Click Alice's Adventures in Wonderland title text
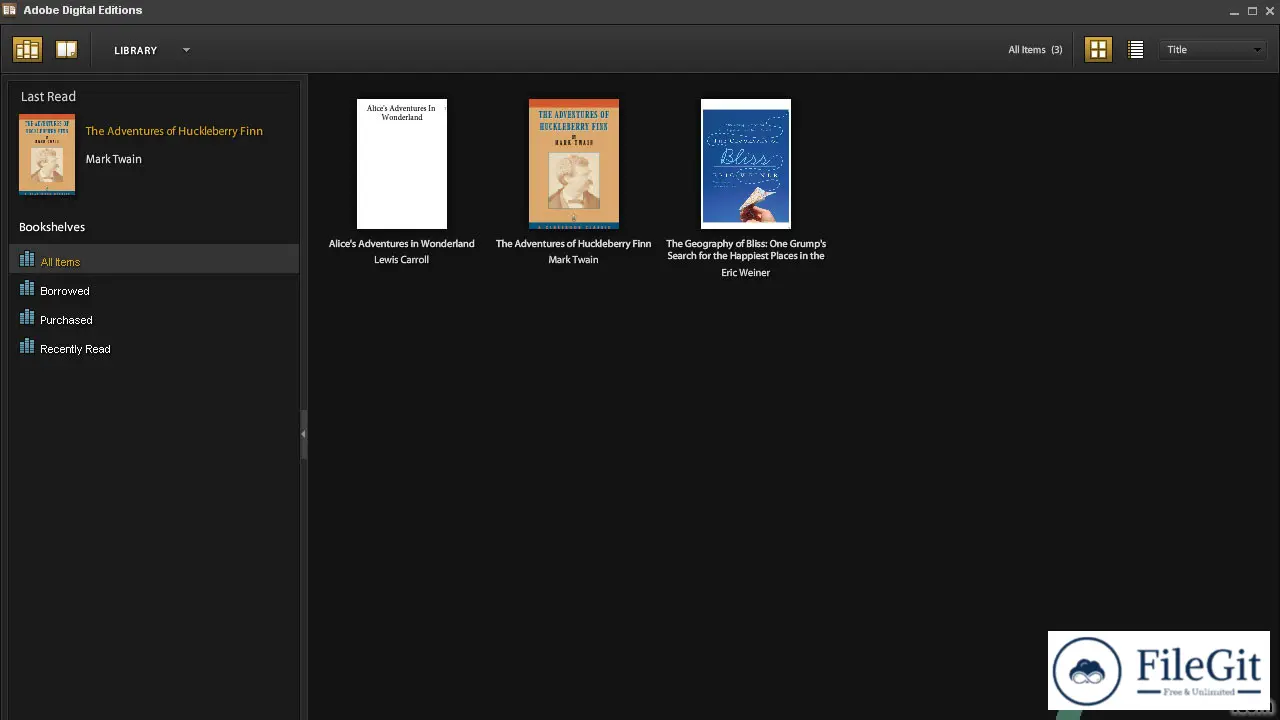 (402, 244)
